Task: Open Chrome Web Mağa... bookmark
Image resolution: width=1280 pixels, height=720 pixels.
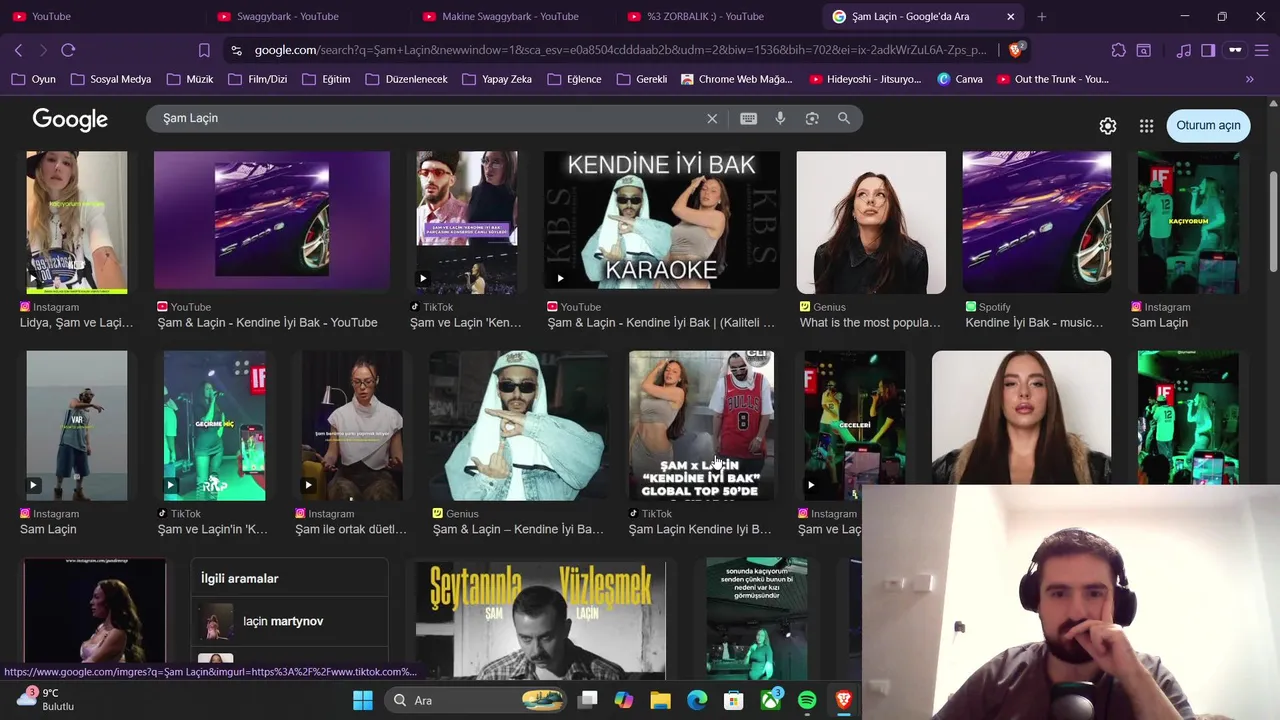Action: [737, 79]
